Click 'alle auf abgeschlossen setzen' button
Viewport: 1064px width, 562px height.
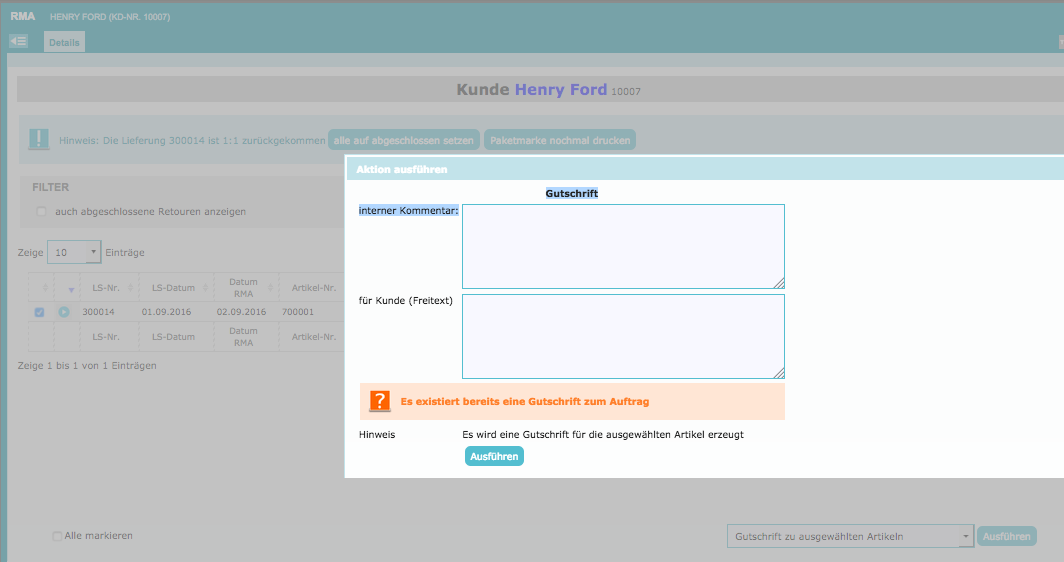(403, 140)
